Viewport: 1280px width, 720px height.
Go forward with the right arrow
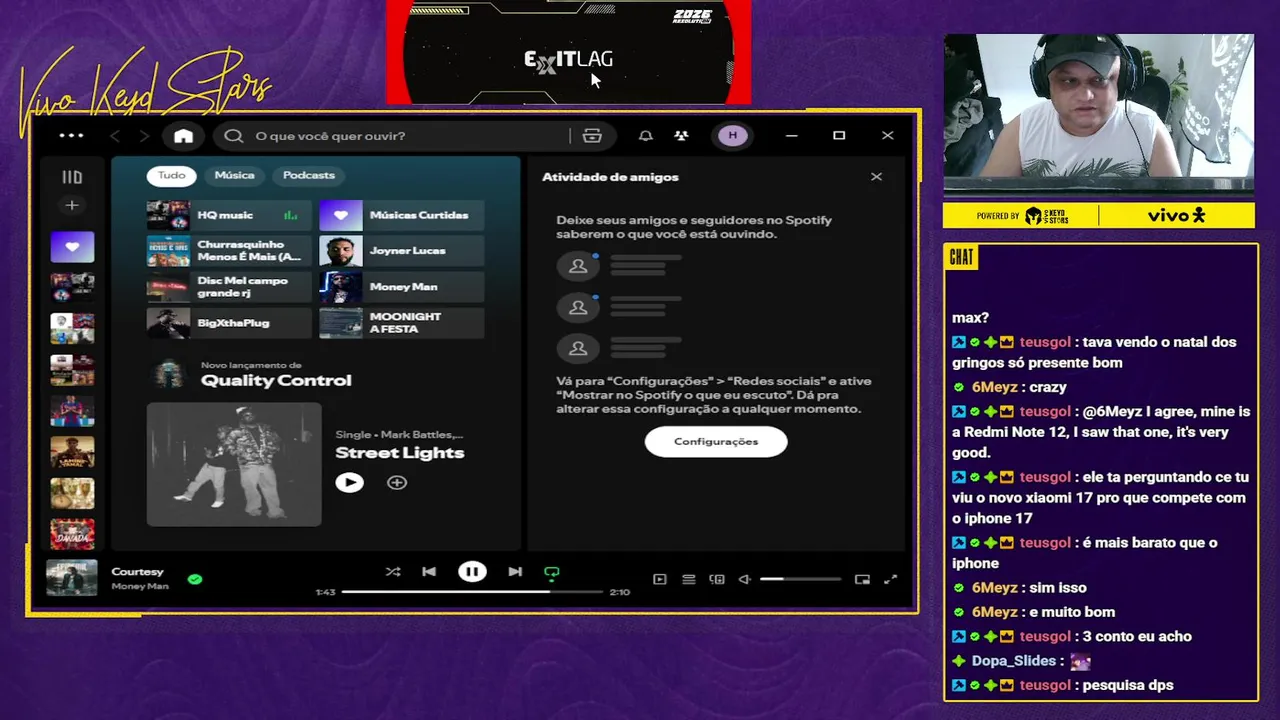click(x=144, y=136)
